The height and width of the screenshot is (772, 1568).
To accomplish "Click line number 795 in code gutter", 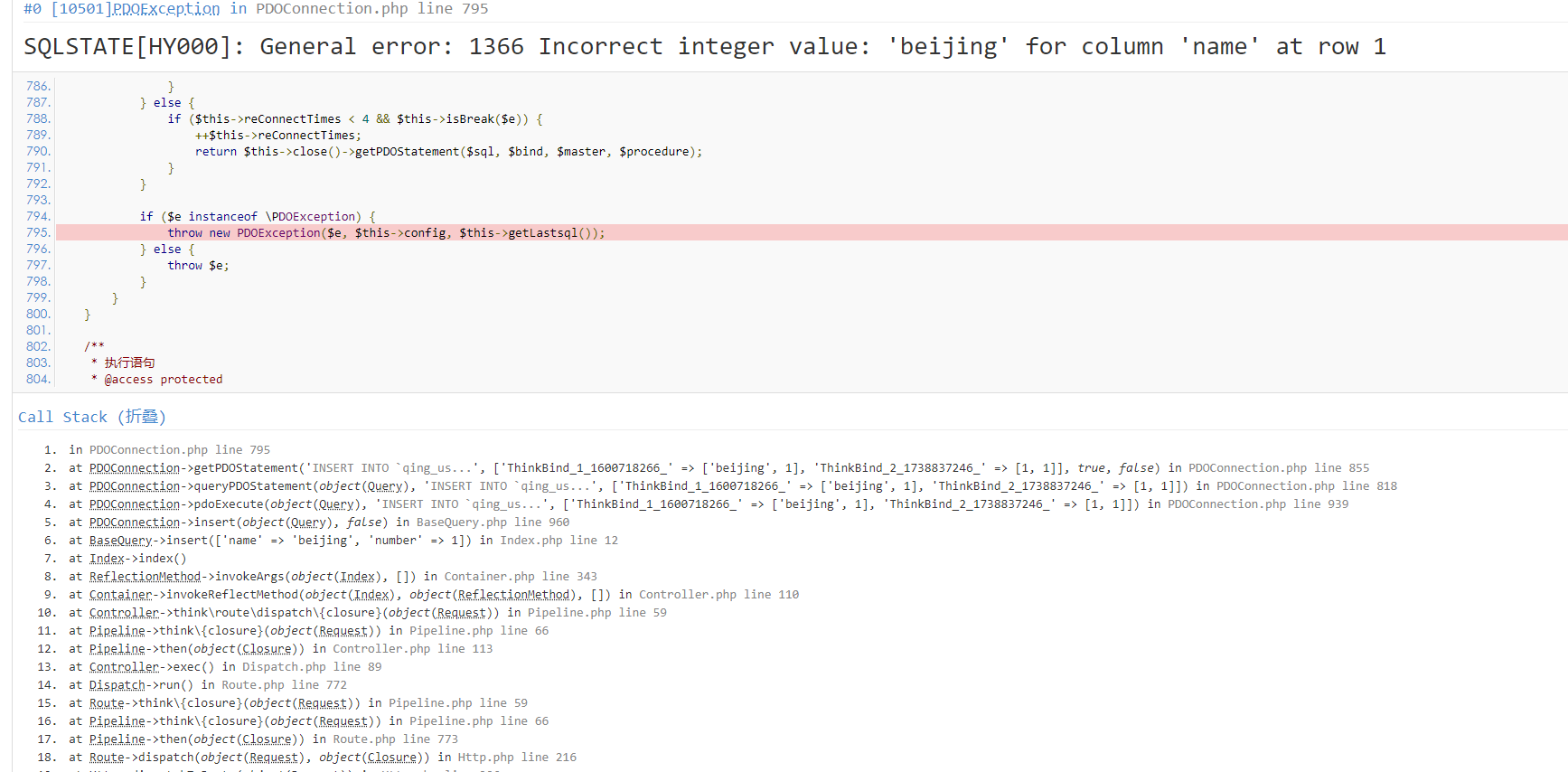I will 38,233.
